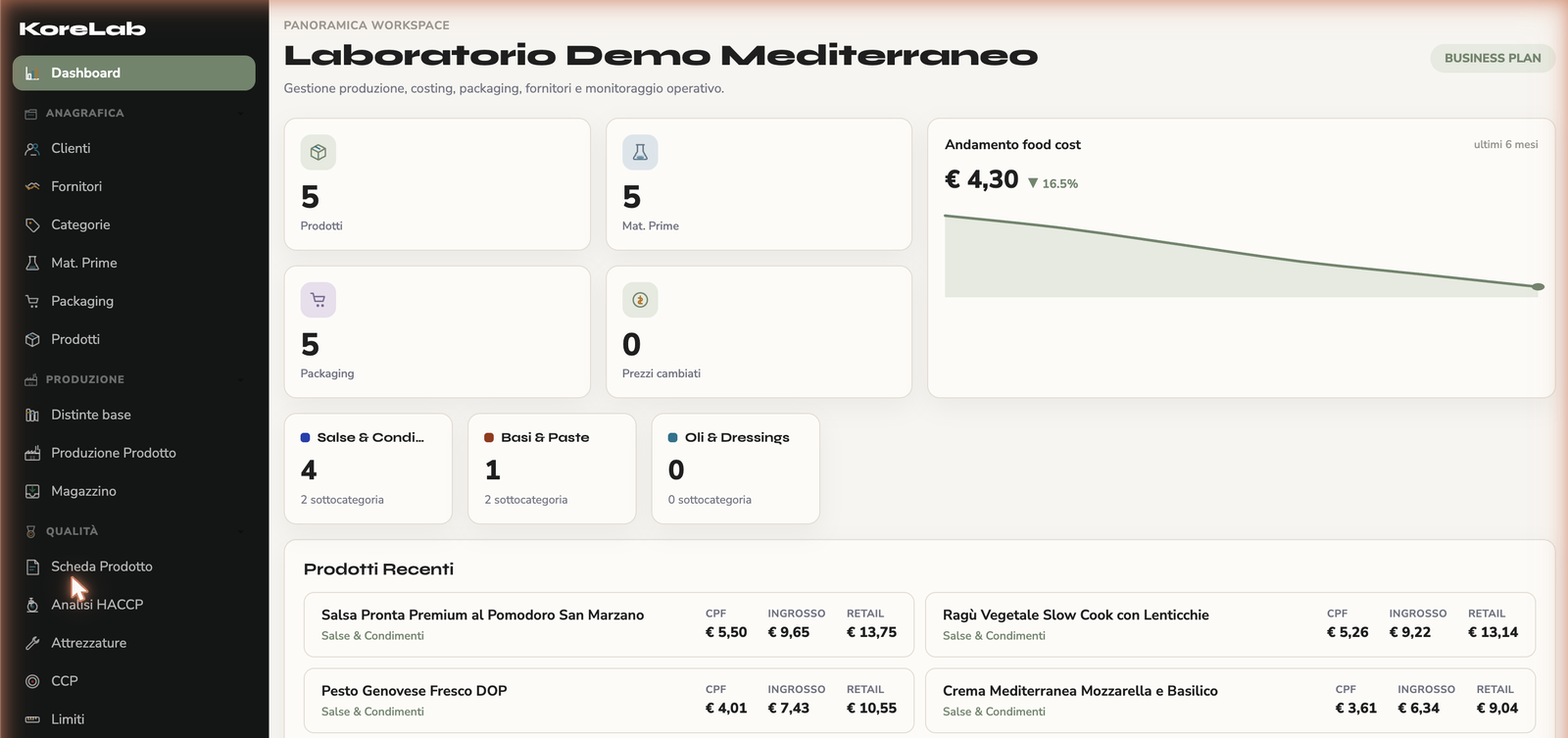1568x738 pixels.
Task: Click the Magazzino inbox icon
Action: [32, 491]
